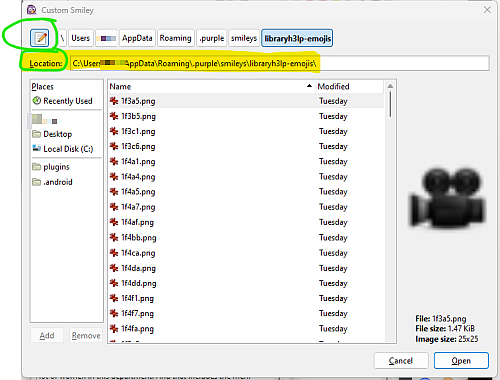
Task: Click the Remove bookmark button
Action: pyautogui.click(x=86, y=335)
